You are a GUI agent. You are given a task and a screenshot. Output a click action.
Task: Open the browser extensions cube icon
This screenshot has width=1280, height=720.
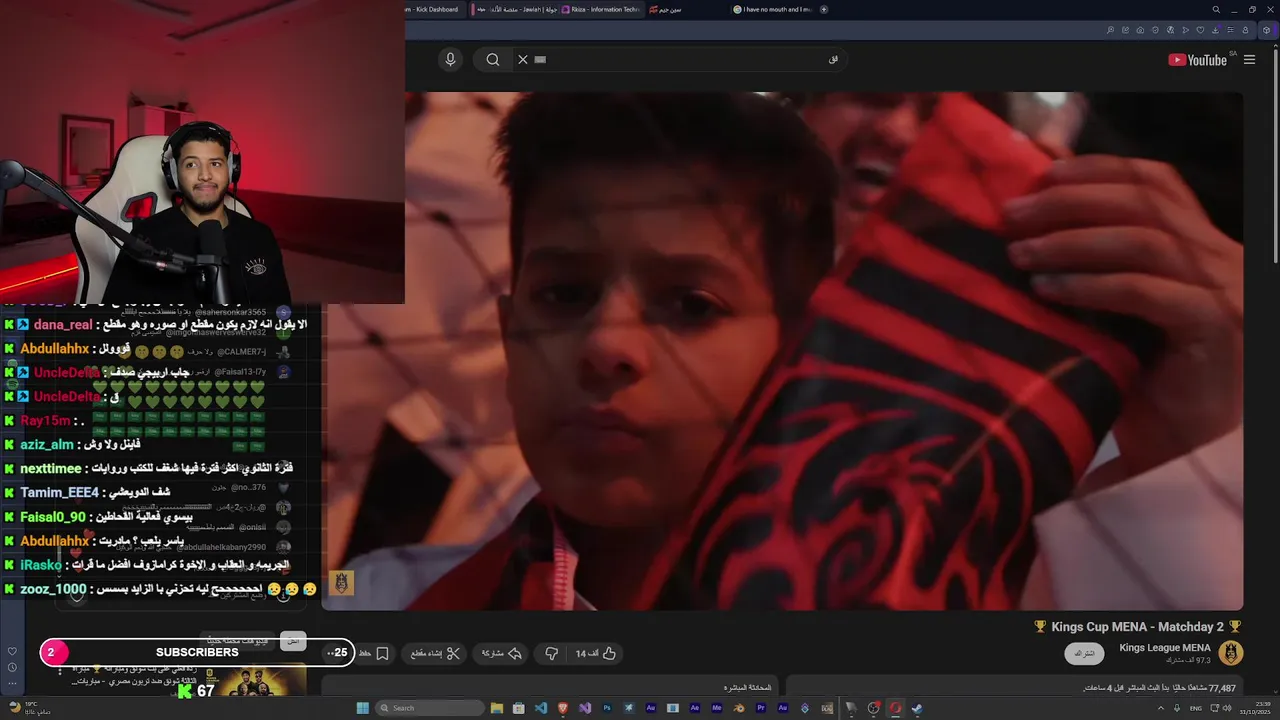1266,30
